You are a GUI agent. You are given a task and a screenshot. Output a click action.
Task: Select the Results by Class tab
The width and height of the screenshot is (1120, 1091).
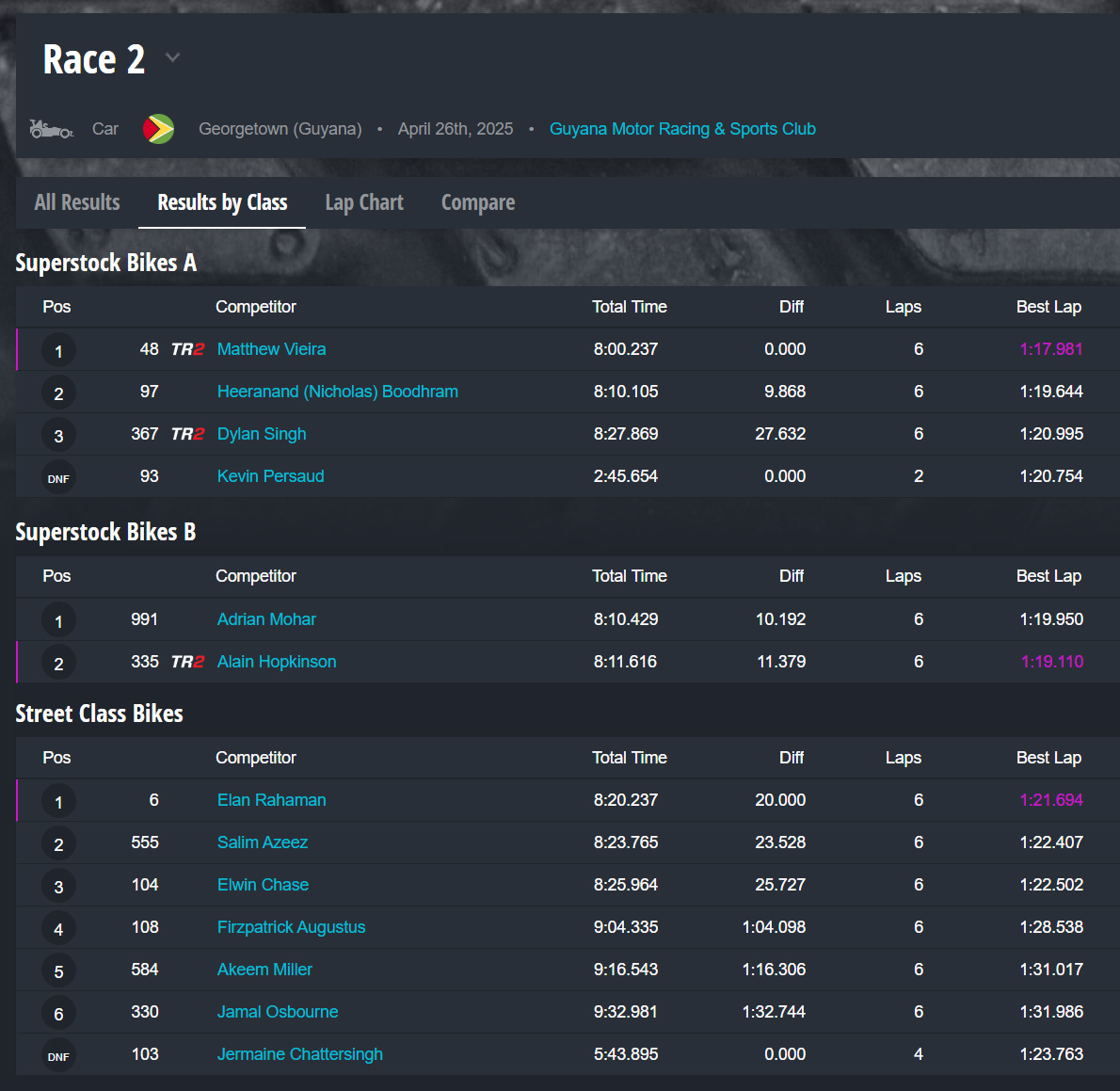click(222, 202)
